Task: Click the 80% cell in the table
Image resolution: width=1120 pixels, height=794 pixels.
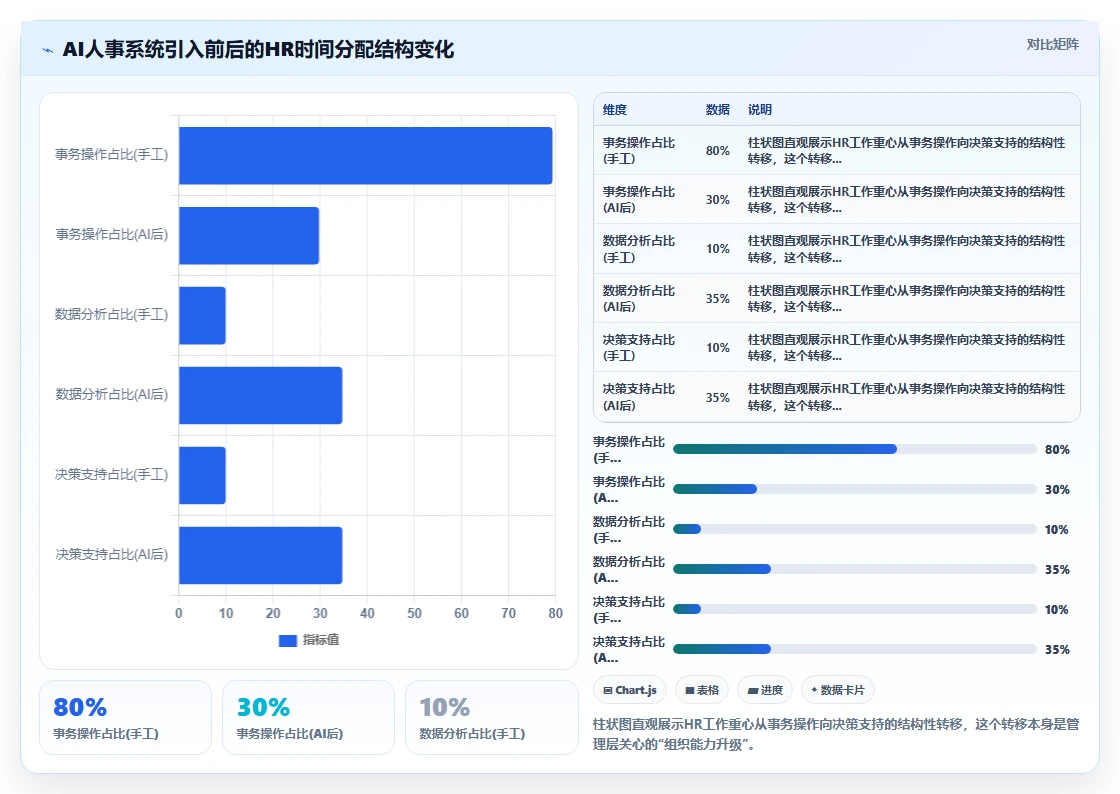Action: click(718, 151)
